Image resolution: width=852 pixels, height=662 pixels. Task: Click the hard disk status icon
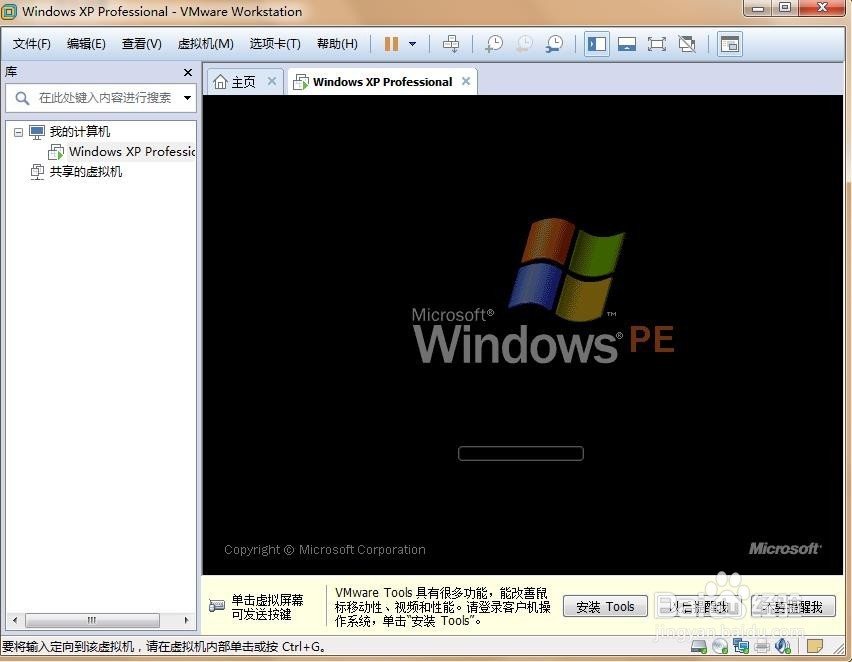699,646
